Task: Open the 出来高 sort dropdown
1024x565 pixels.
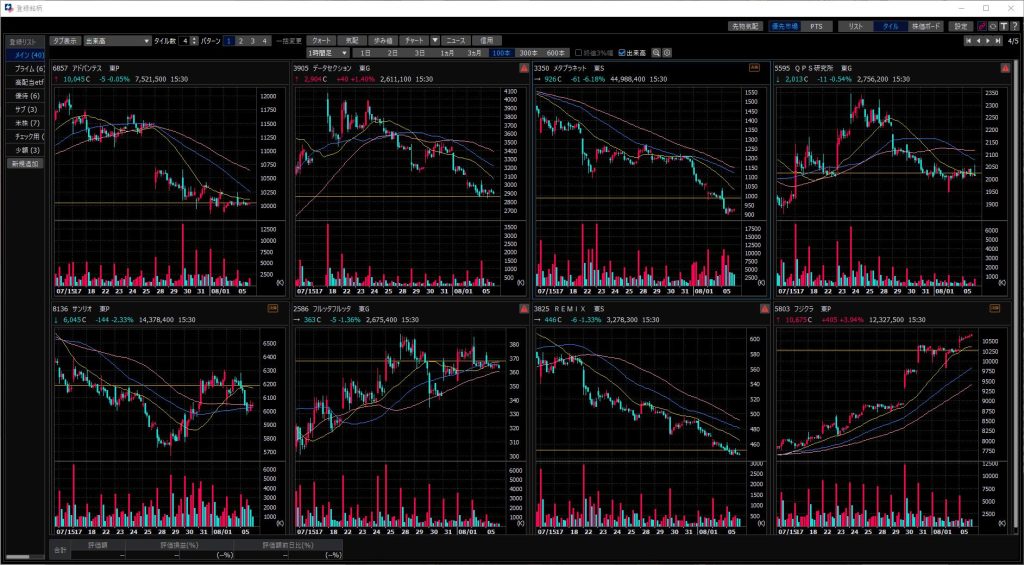Action: [146, 41]
